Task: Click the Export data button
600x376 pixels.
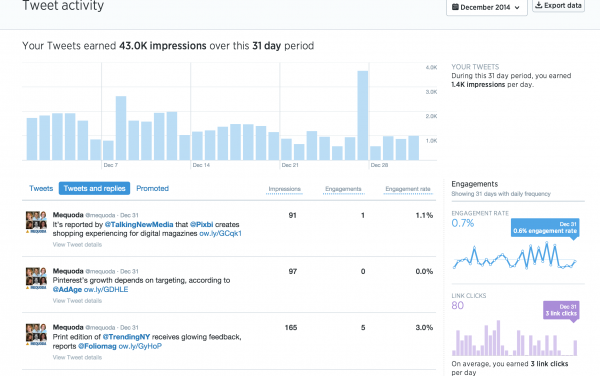Action: (558, 5)
